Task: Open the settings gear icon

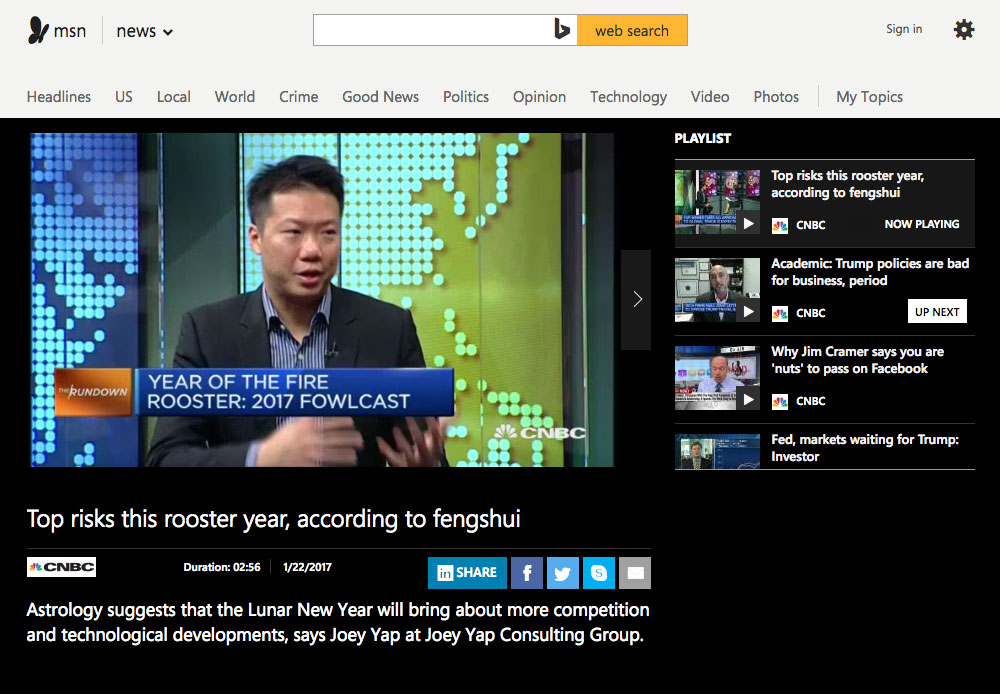Action: (x=963, y=30)
